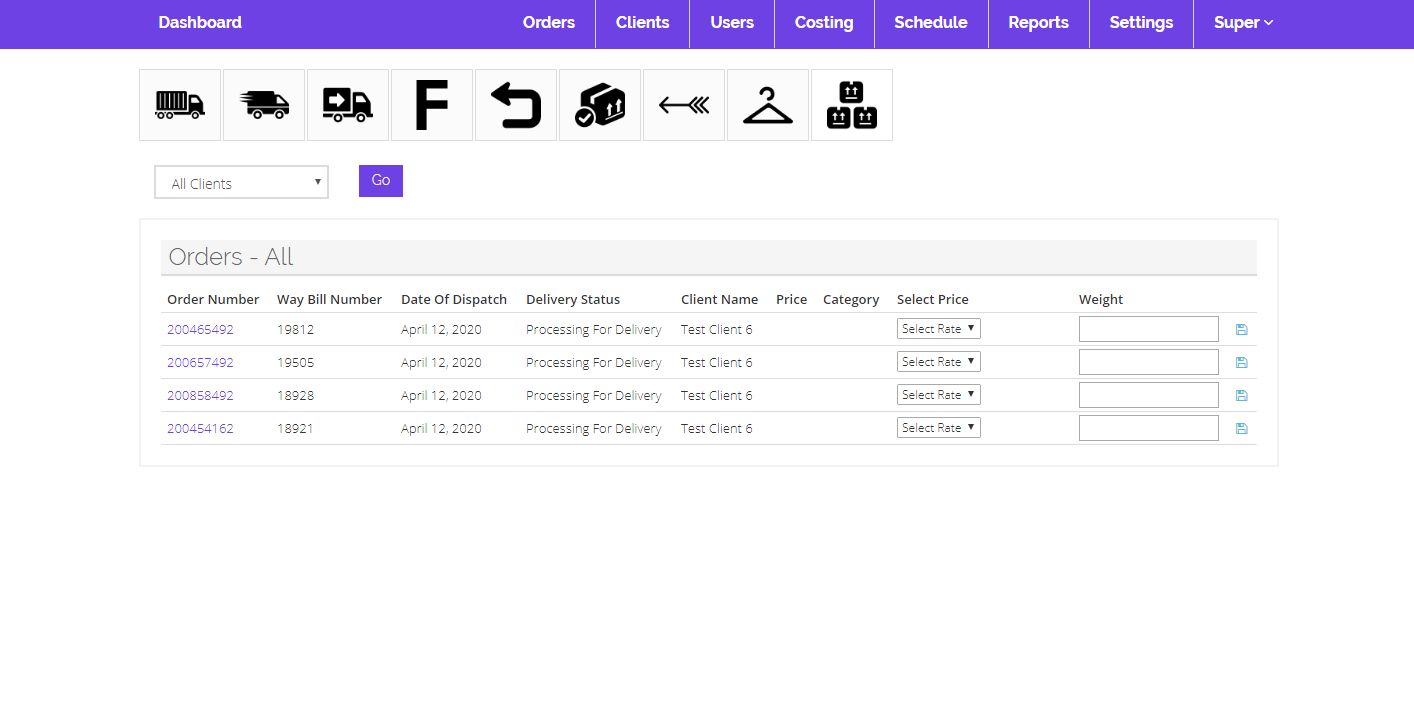Click the bold F icon
The width and height of the screenshot is (1414, 715).
432,105
